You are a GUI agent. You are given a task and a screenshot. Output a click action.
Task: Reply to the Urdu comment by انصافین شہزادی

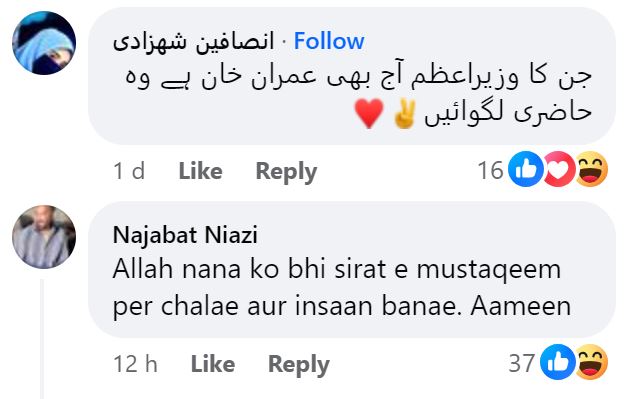point(286,172)
